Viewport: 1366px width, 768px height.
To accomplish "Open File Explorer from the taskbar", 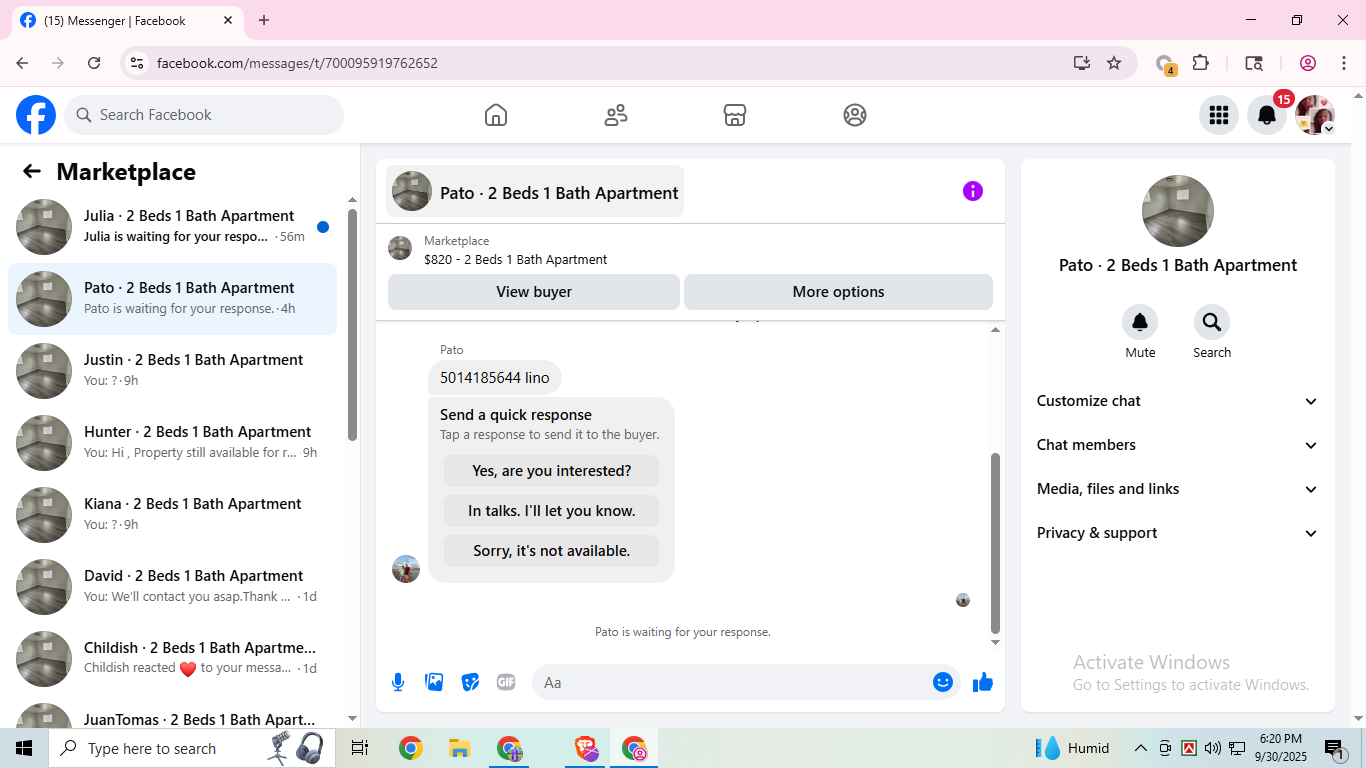I will (459, 748).
